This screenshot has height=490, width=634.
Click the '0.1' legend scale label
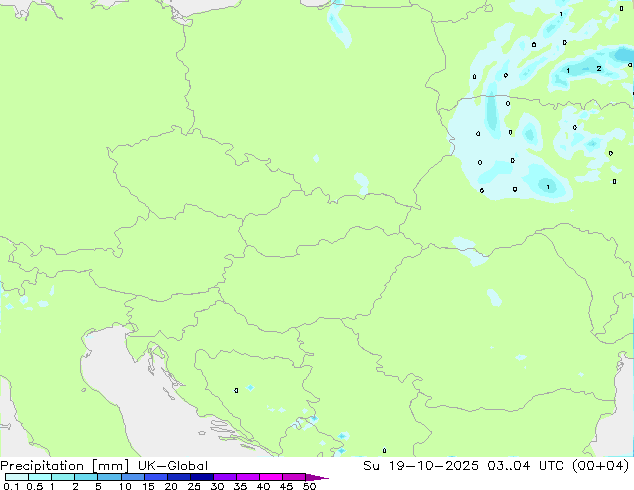(11, 486)
